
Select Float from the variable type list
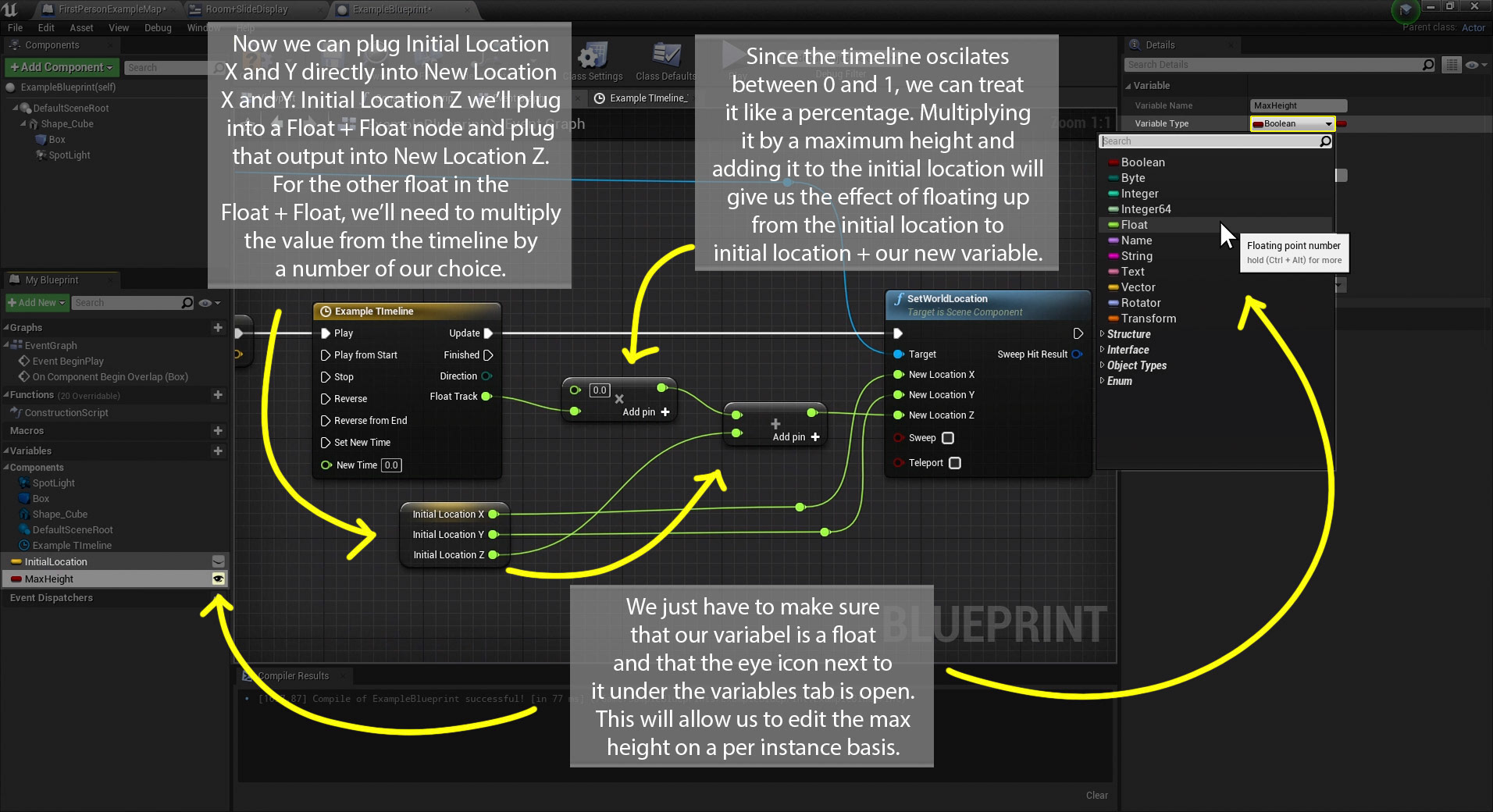[1216, 225]
